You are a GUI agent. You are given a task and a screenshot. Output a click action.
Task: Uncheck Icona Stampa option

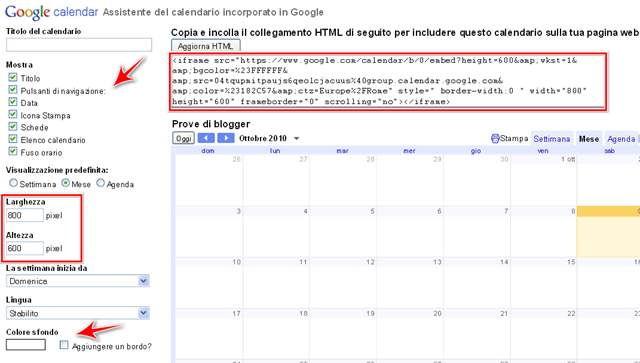click(x=13, y=114)
